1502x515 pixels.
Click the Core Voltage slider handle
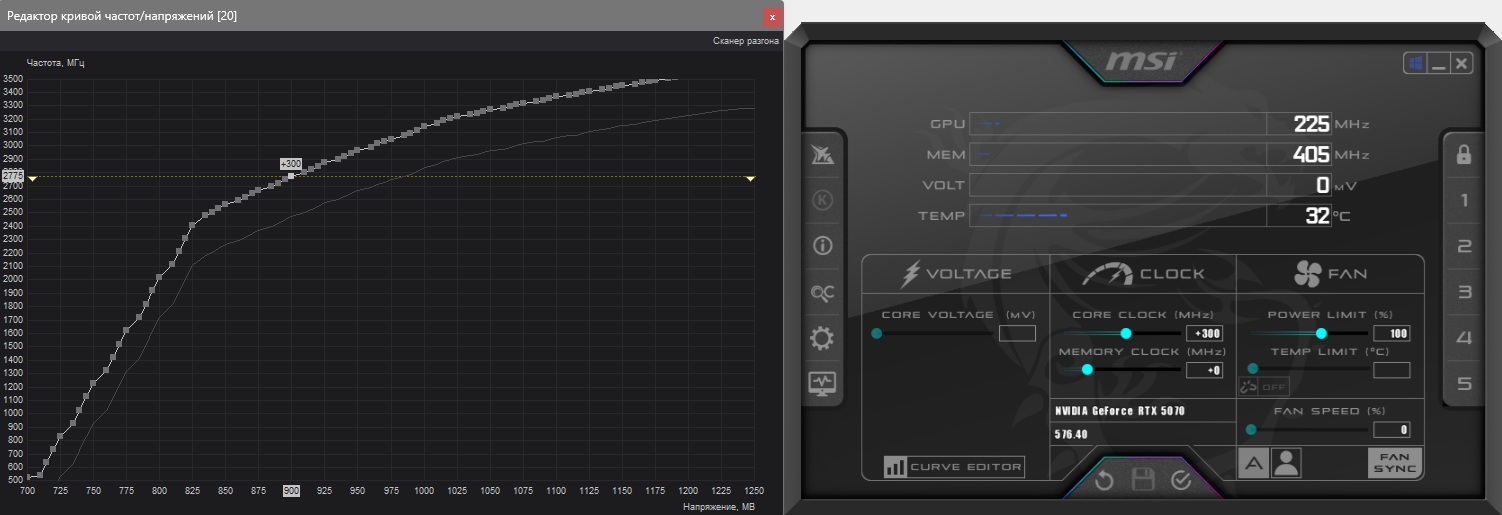point(877,333)
